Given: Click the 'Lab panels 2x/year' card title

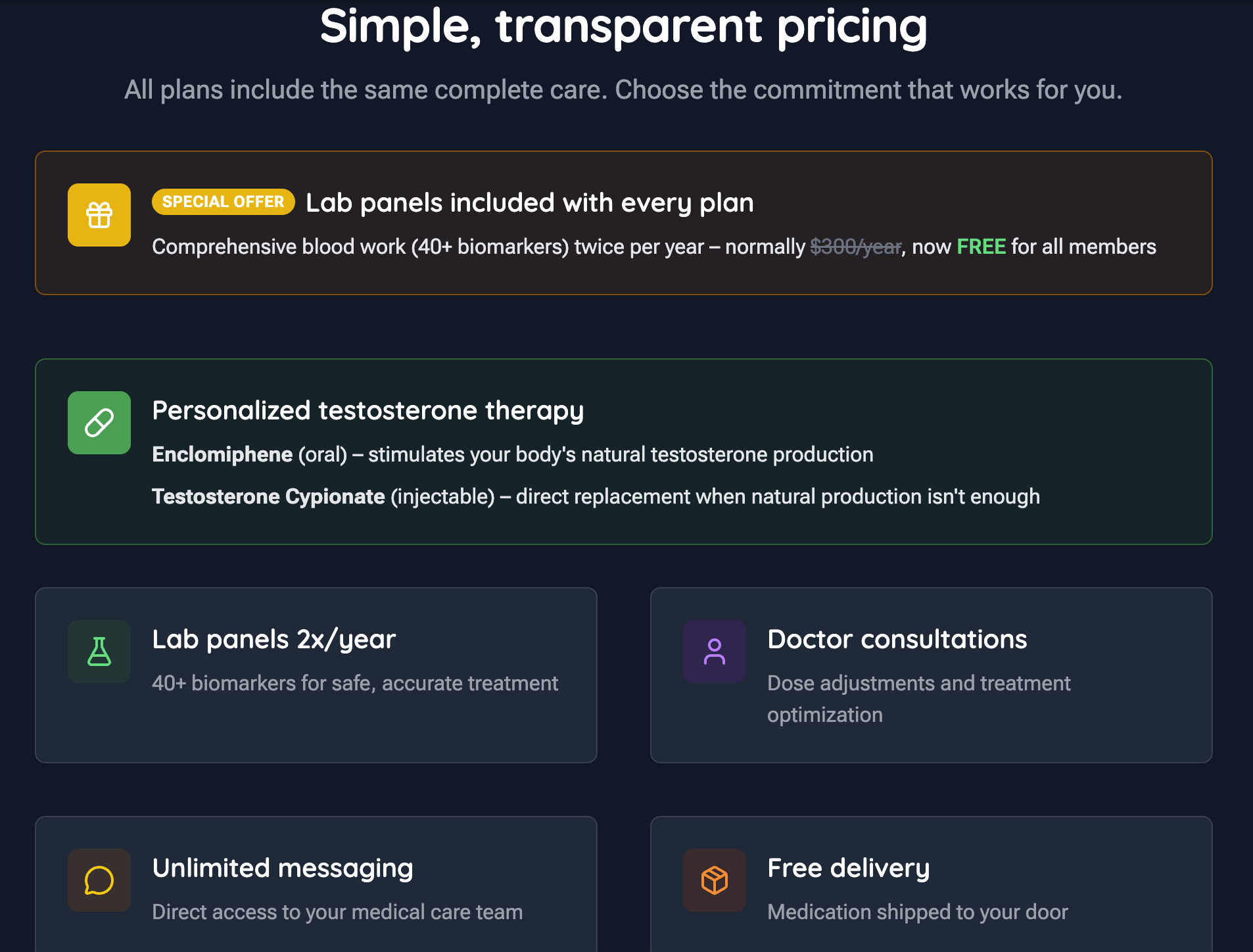Looking at the screenshot, I should [273, 639].
